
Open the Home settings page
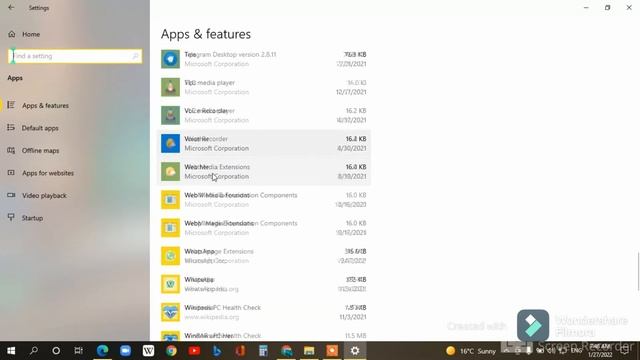pyautogui.click(x=24, y=34)
